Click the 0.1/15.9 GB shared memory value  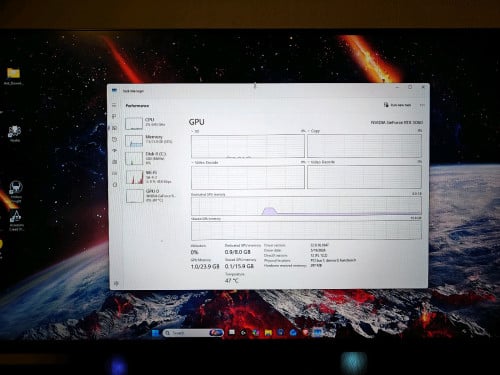tap(239, 266)
